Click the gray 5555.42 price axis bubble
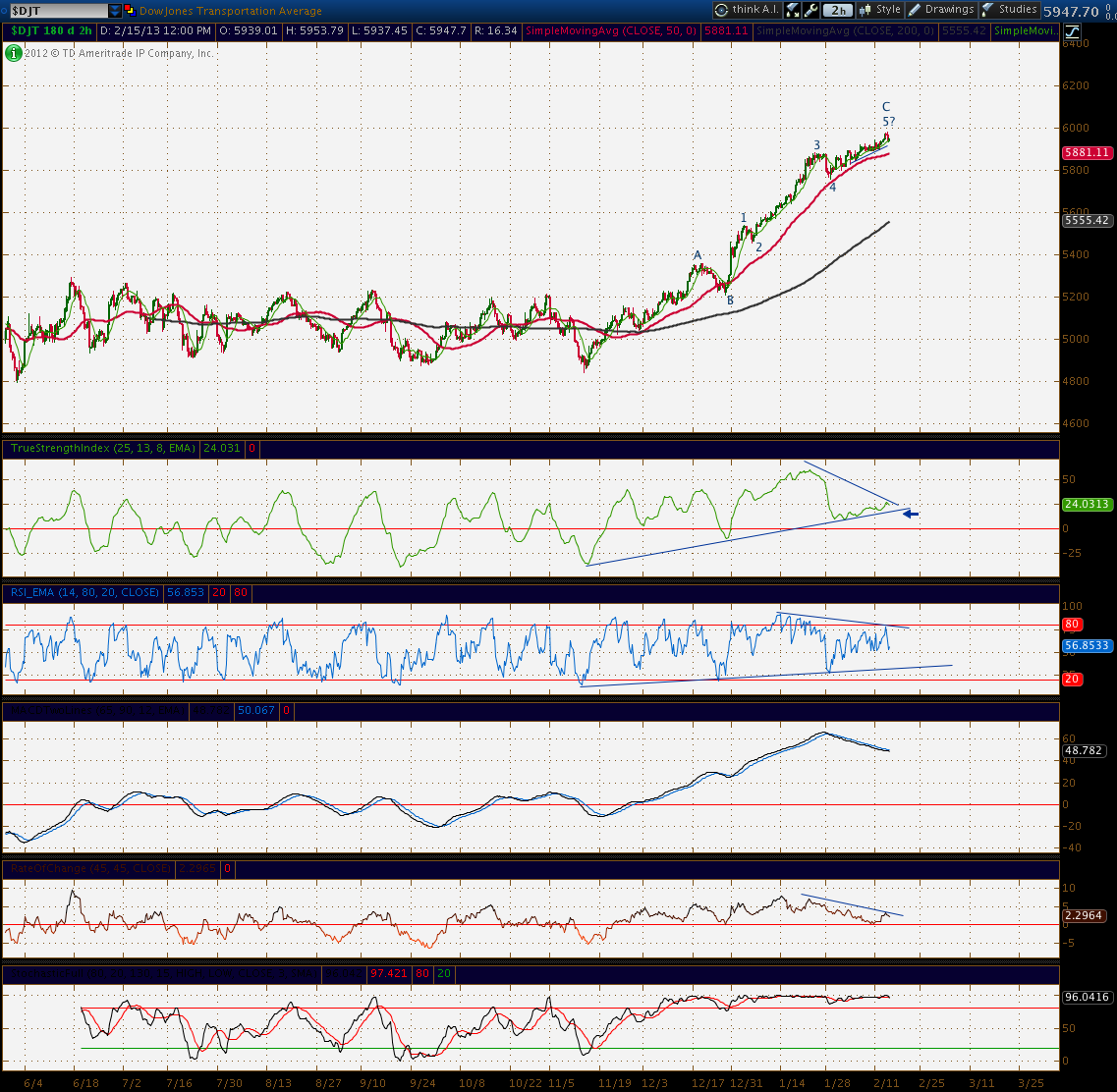Screen dimensions: 1117x1092 coord(1087,221)
